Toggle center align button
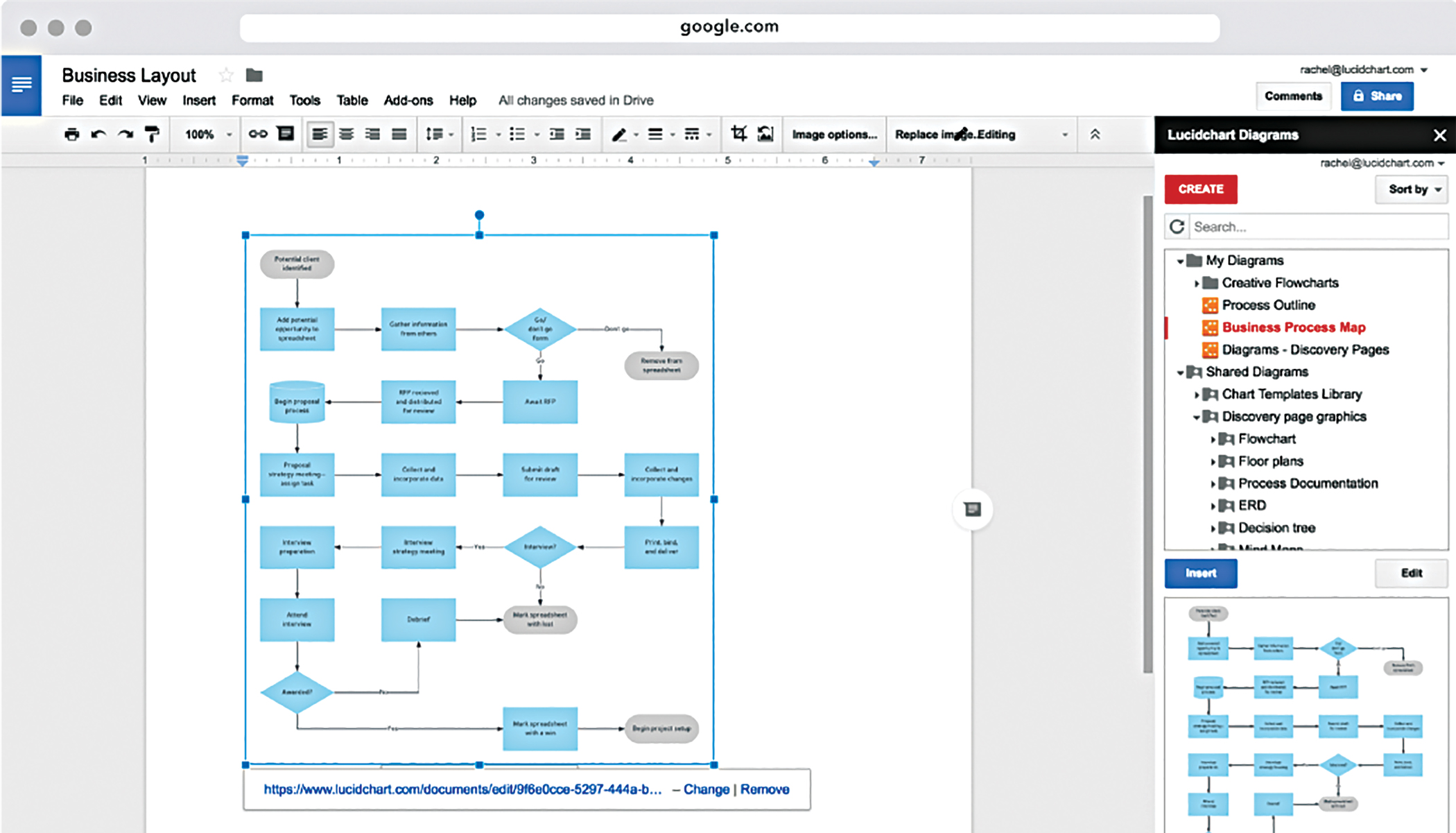 tap(346, 135)
